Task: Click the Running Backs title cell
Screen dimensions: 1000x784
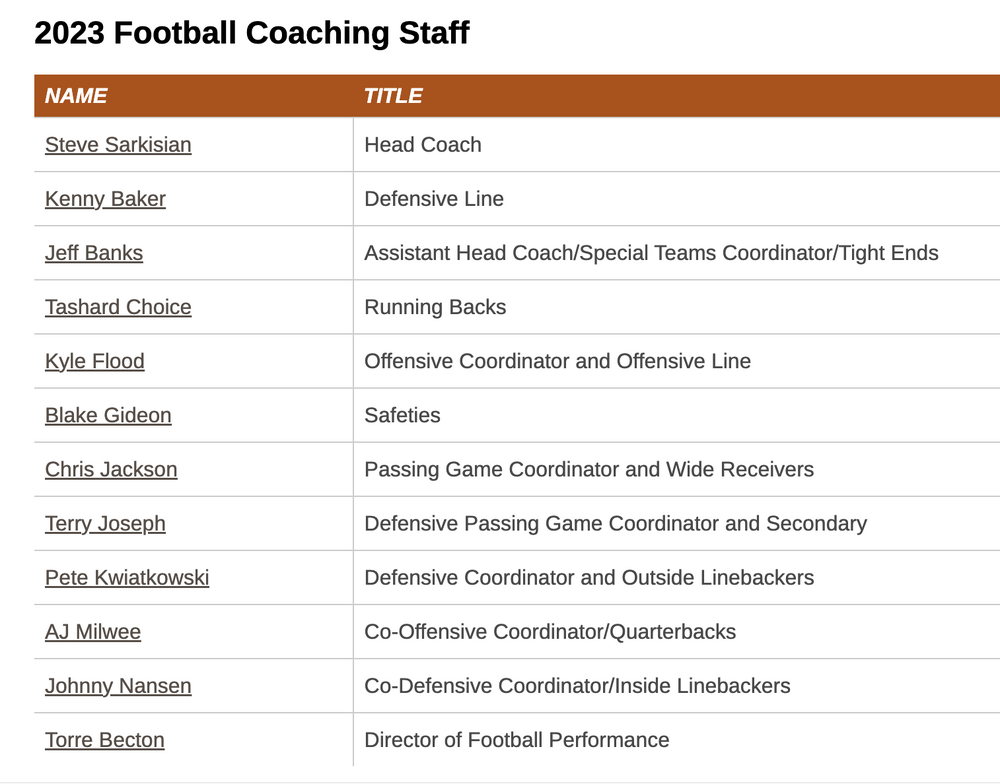Action: [x=435, y=307]
